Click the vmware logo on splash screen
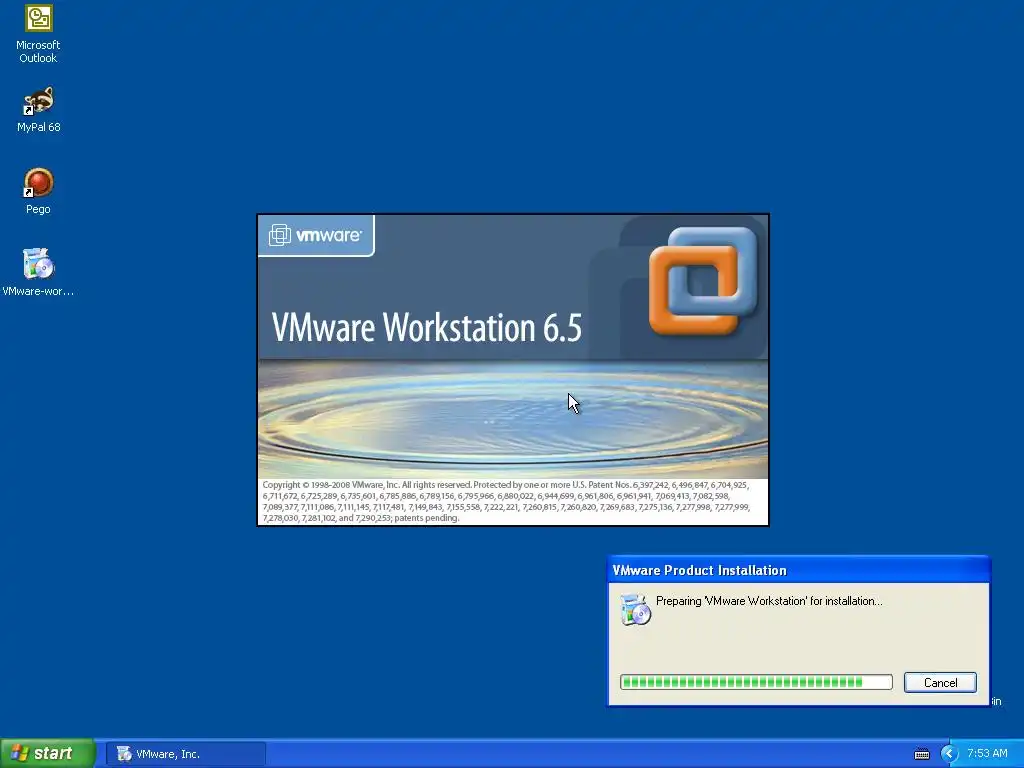The height and width of the screenshot is (768, 1024). (315, 235)
